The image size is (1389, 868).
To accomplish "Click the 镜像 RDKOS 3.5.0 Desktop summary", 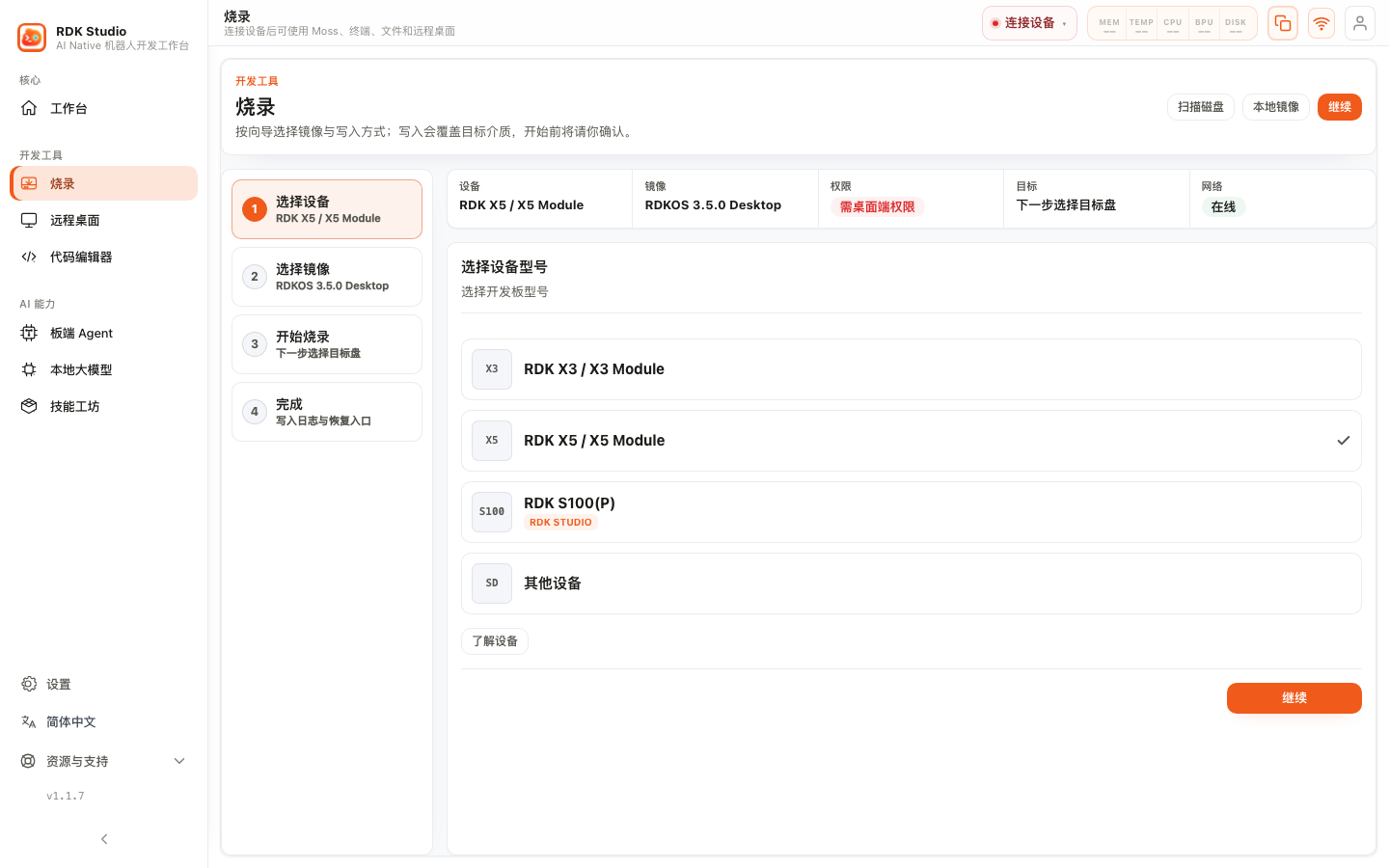I will coord(725,199).
